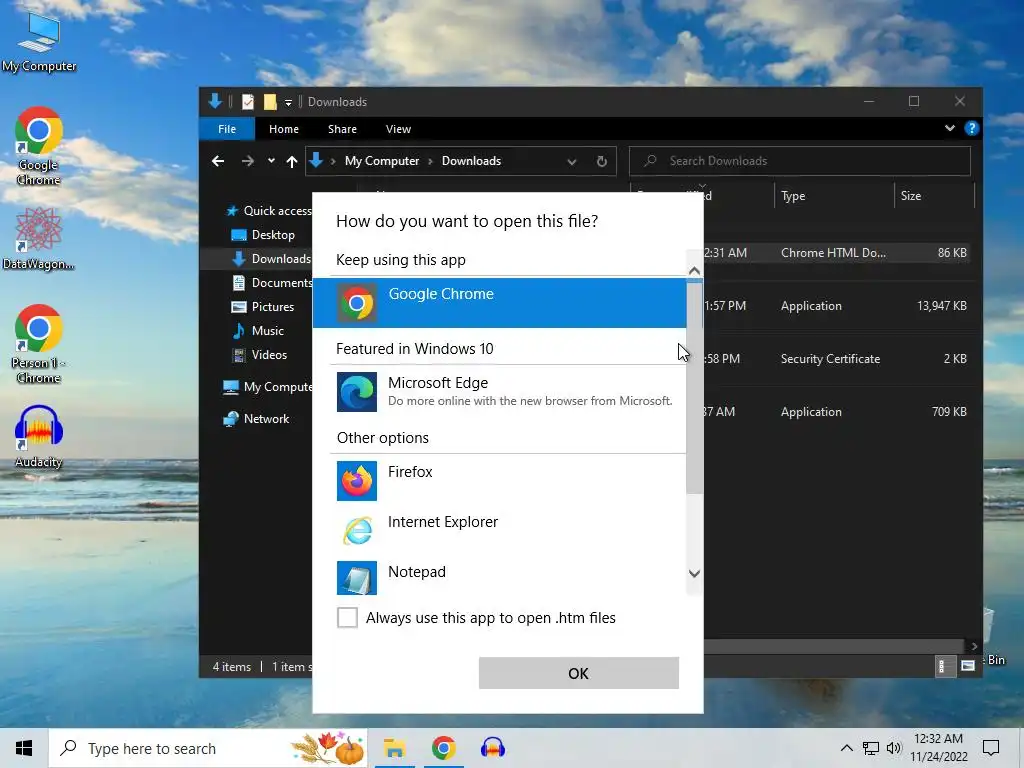Open the DataWagon desktop shortcut
Viewport: 1024px width, 768px height.
[39, 238]
